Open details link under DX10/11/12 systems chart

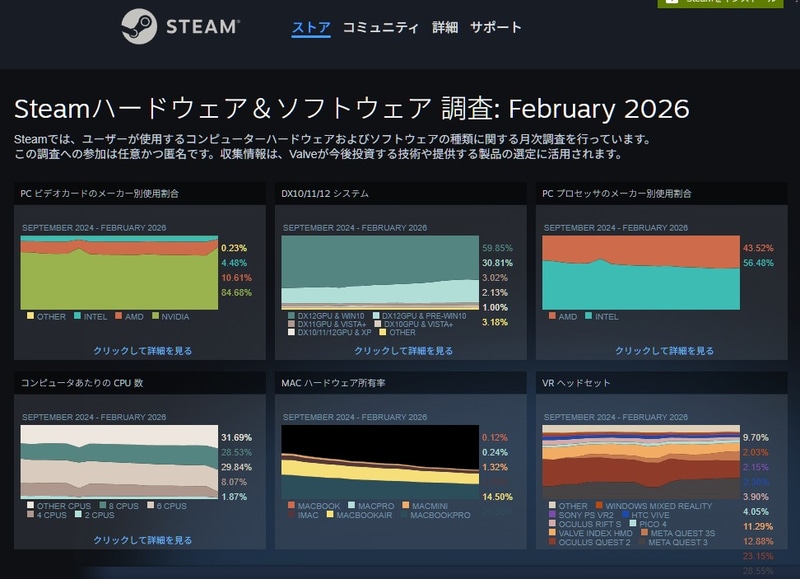(404, 350)
